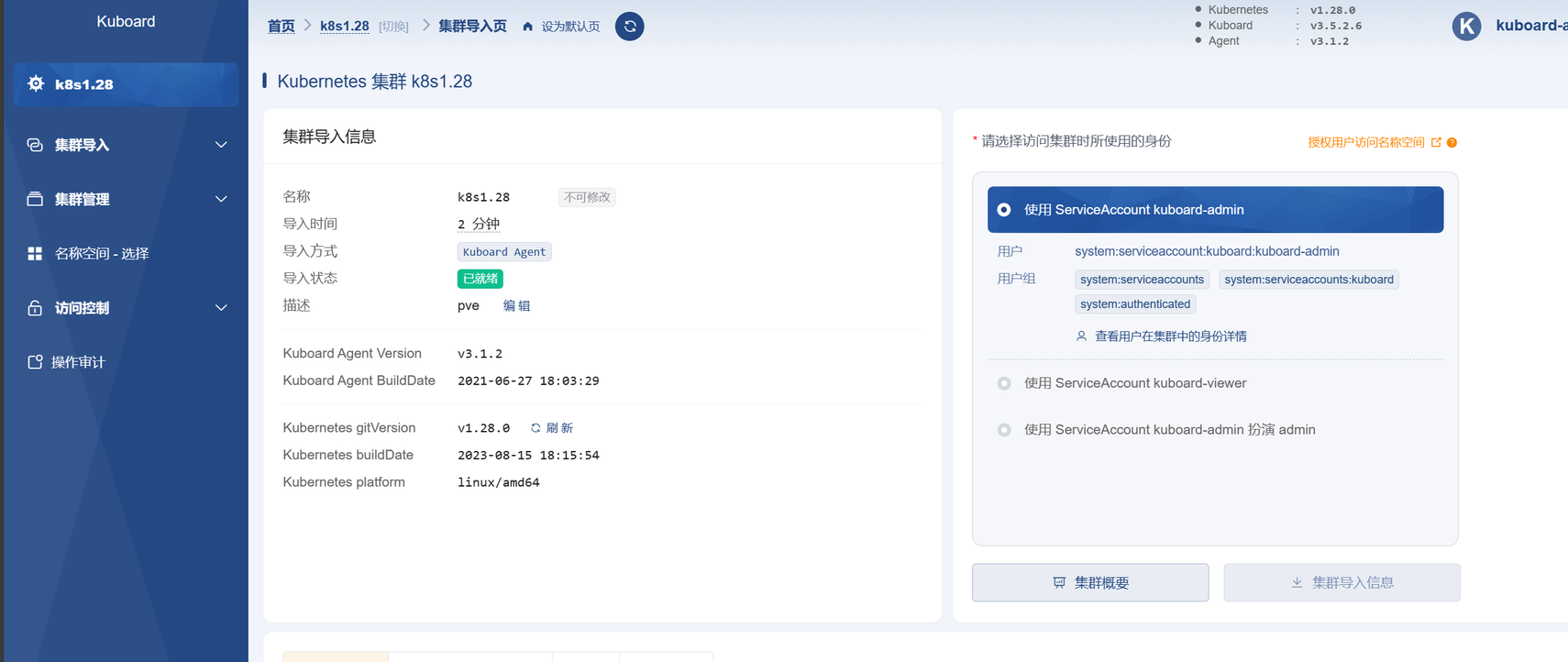Click 刷新 link next to v1.28.0

click(559, 428)
